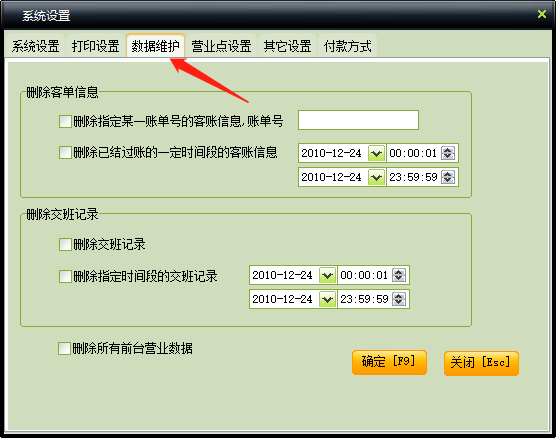Click the 账单号 text input field
Screen dimensions: 556x438
coord(358,120)
